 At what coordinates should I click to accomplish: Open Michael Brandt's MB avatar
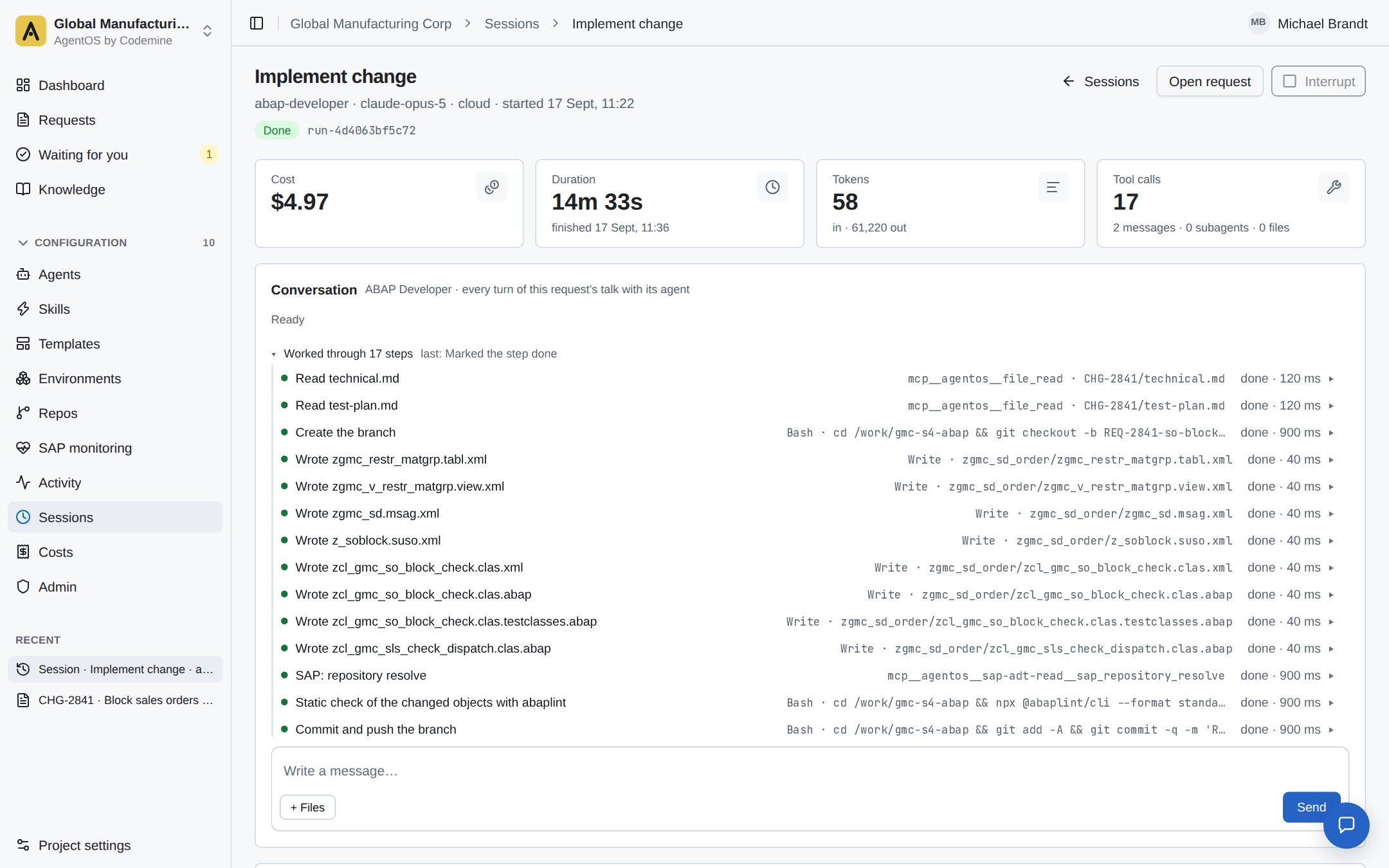pos(1258,23)
